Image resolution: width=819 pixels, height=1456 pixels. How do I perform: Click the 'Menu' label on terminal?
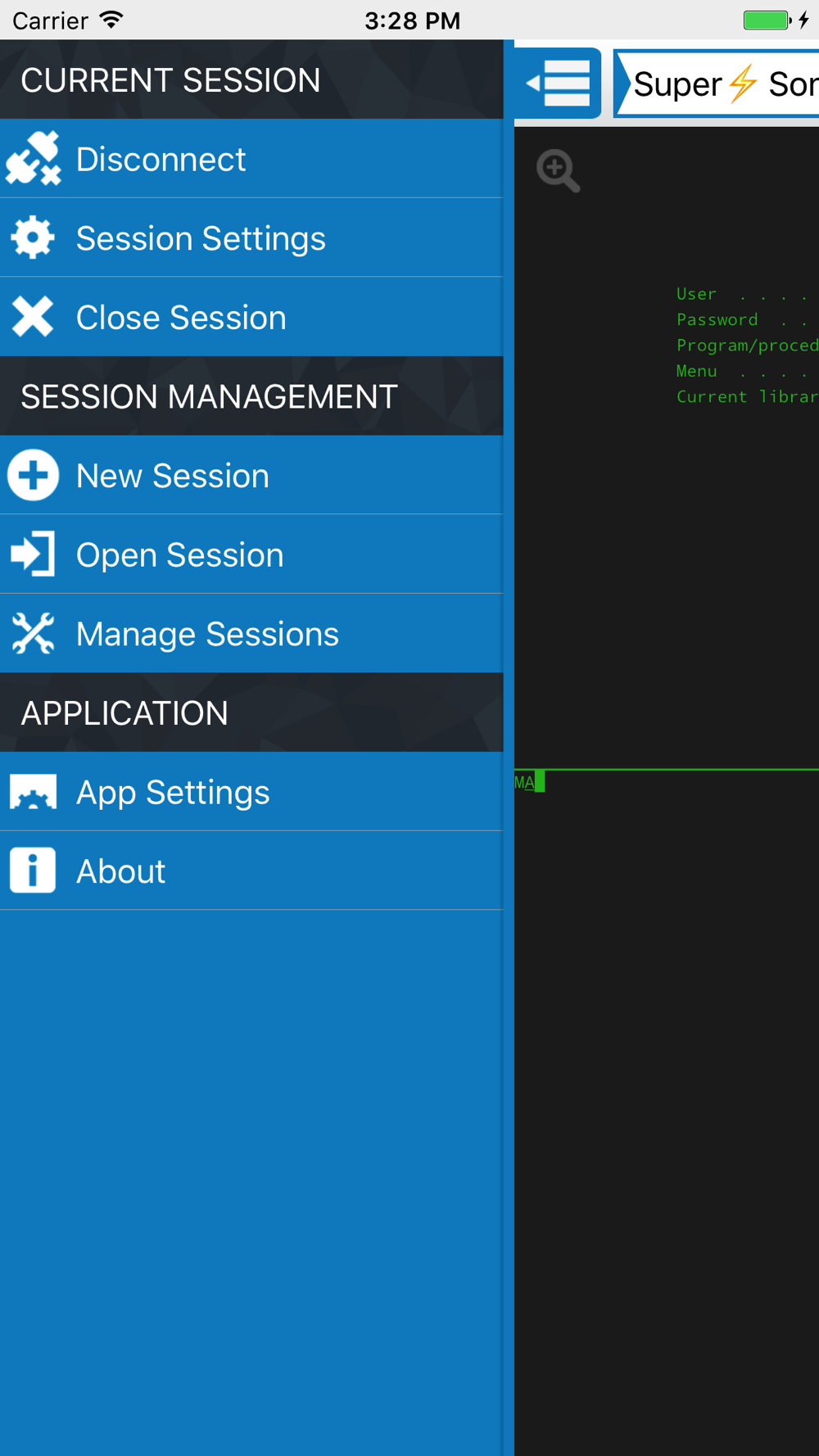coord(696,371)
